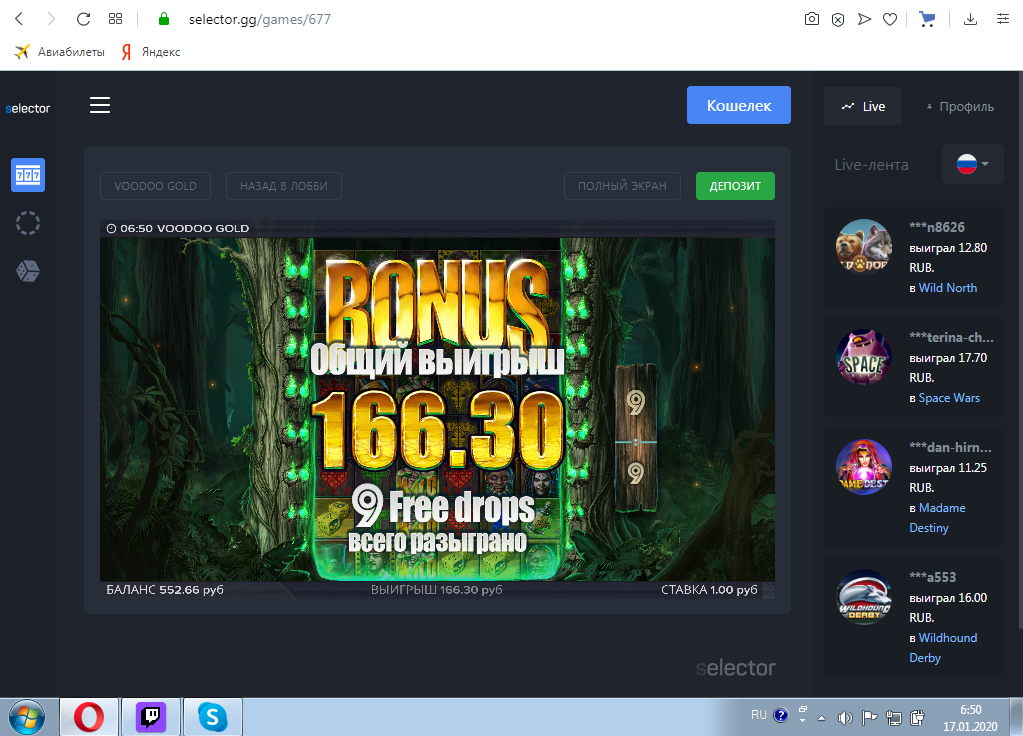Screen dimensions: 1023x736
Task: Click username ***n8626 in live feed
Action: point(937,227)
